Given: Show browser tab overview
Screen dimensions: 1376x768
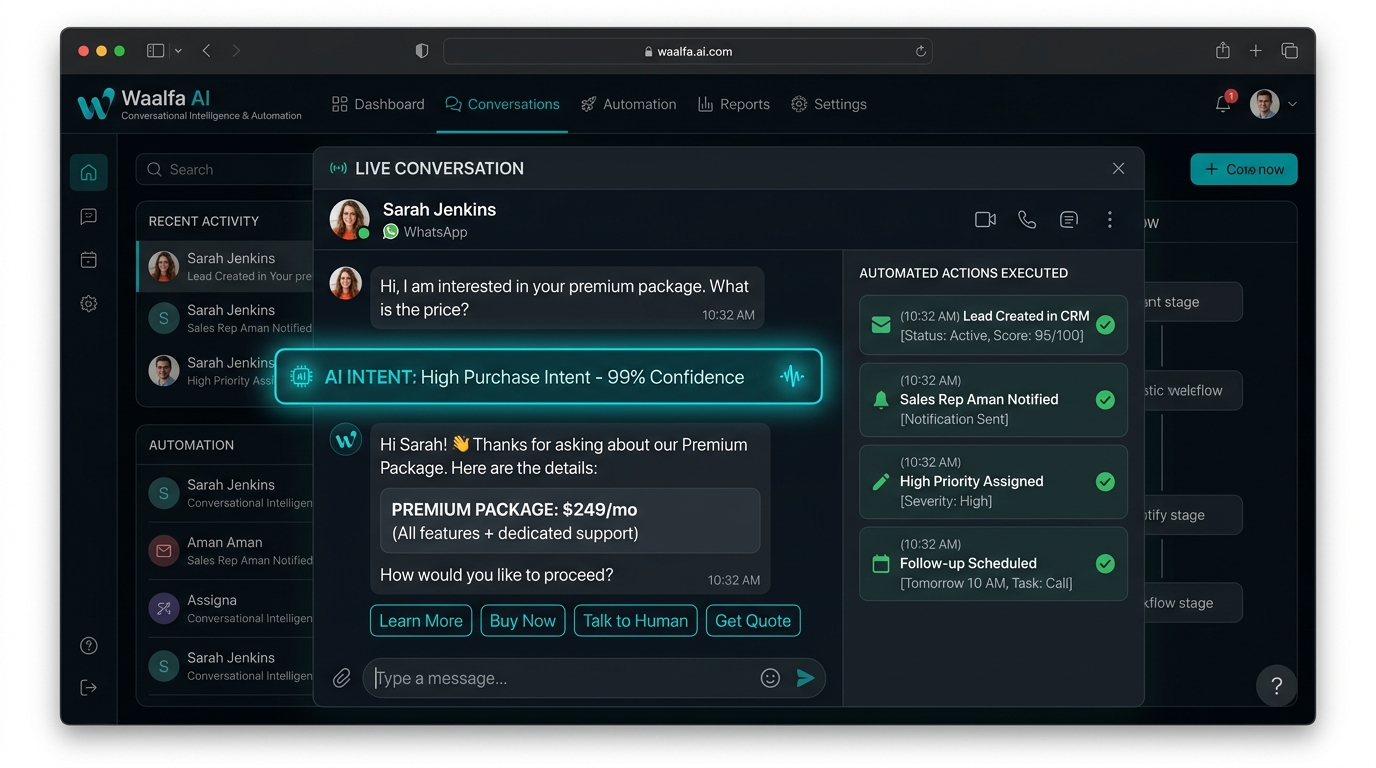Looking at the screenshot, I should [x=1290, y=51].
